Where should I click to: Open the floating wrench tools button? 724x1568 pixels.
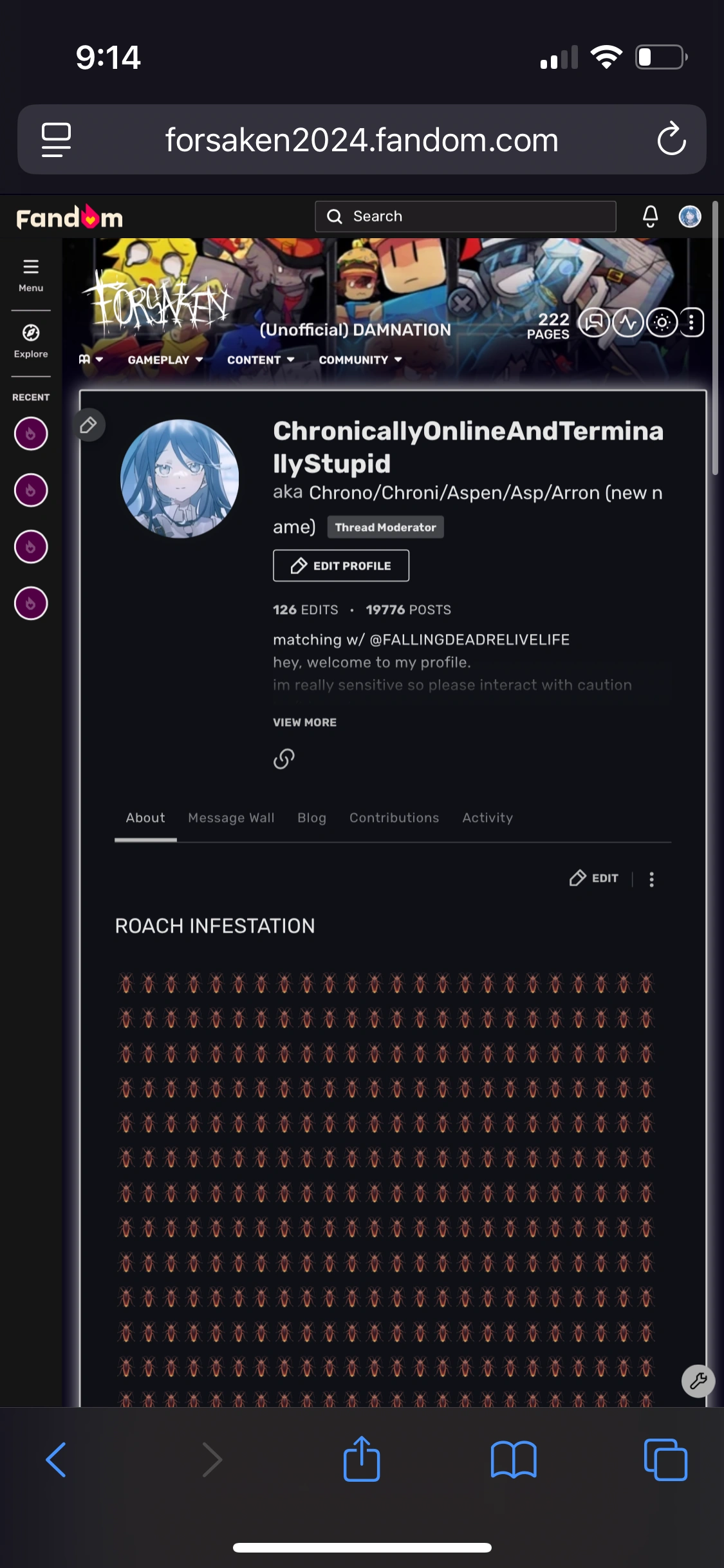pos(698,1381)
